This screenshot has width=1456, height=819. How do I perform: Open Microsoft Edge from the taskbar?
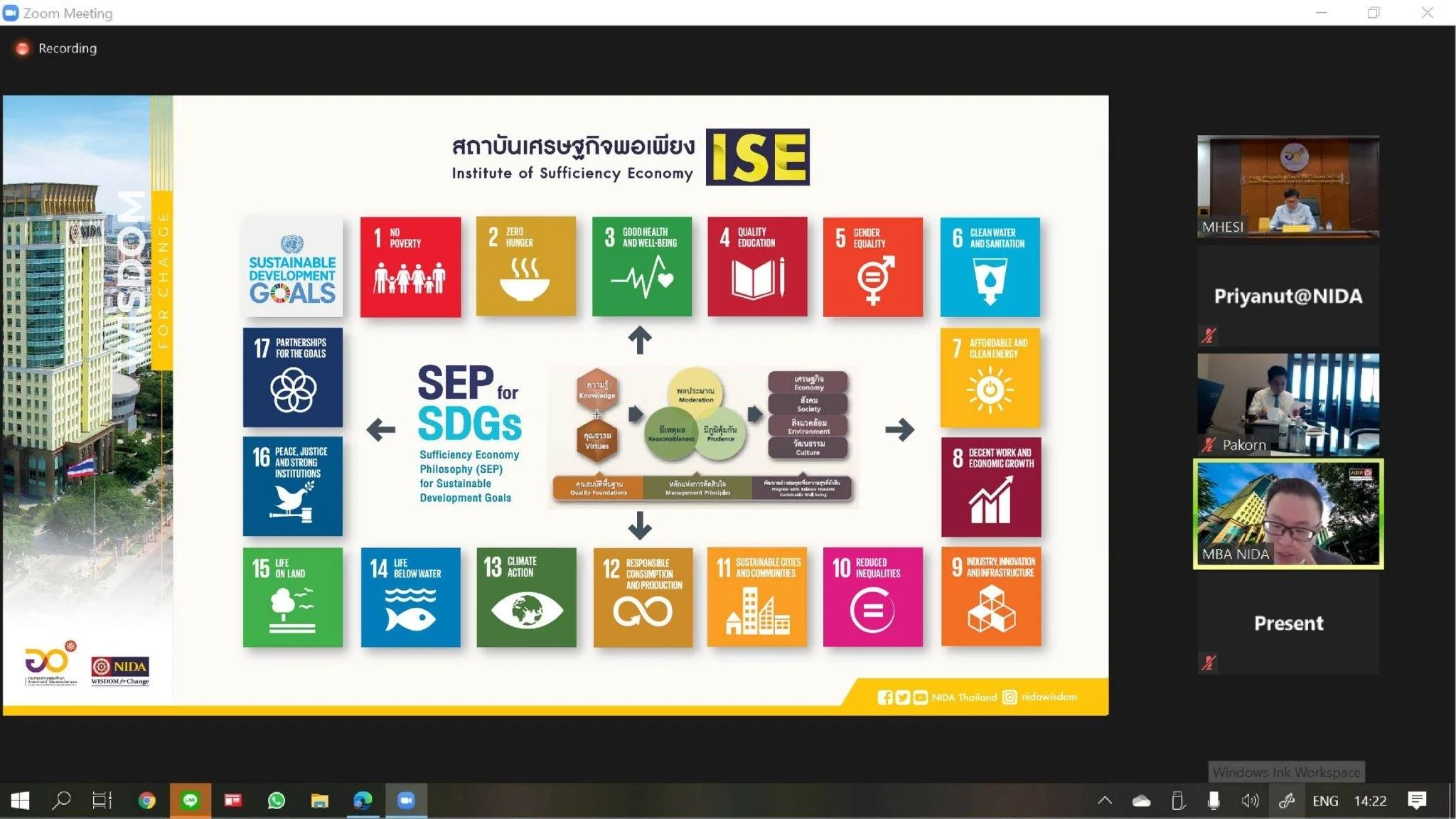[x=363, y=801]
